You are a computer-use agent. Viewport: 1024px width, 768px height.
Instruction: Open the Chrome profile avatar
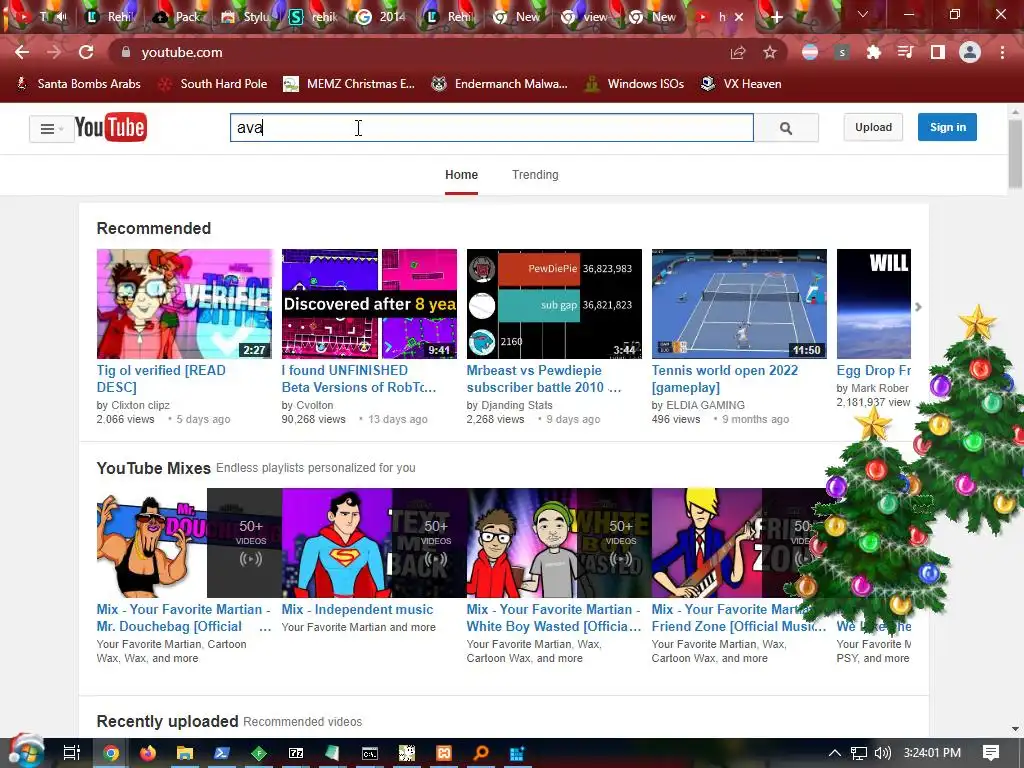(970, 52)
